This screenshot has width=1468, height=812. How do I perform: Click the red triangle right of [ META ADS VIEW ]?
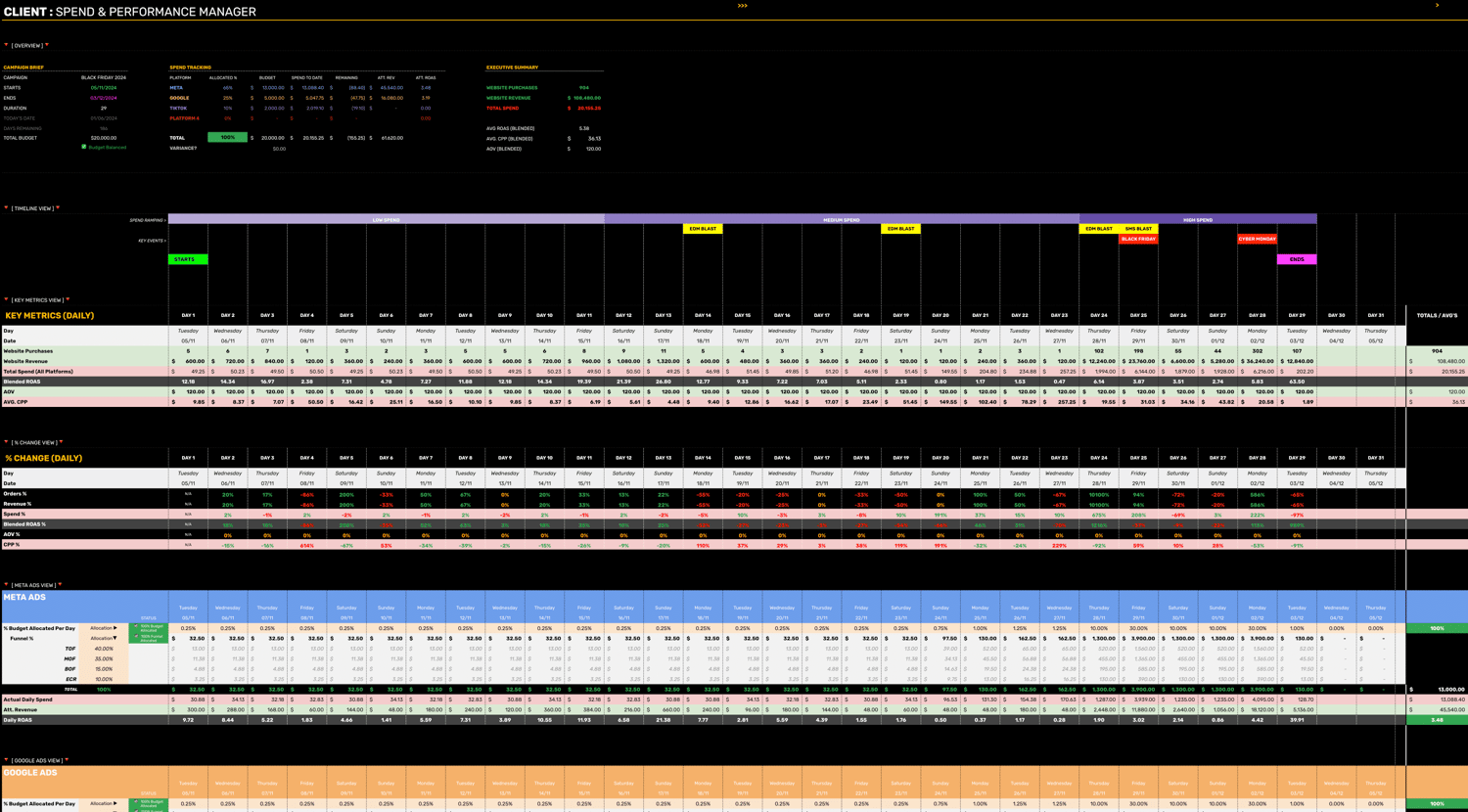point(60,585)
